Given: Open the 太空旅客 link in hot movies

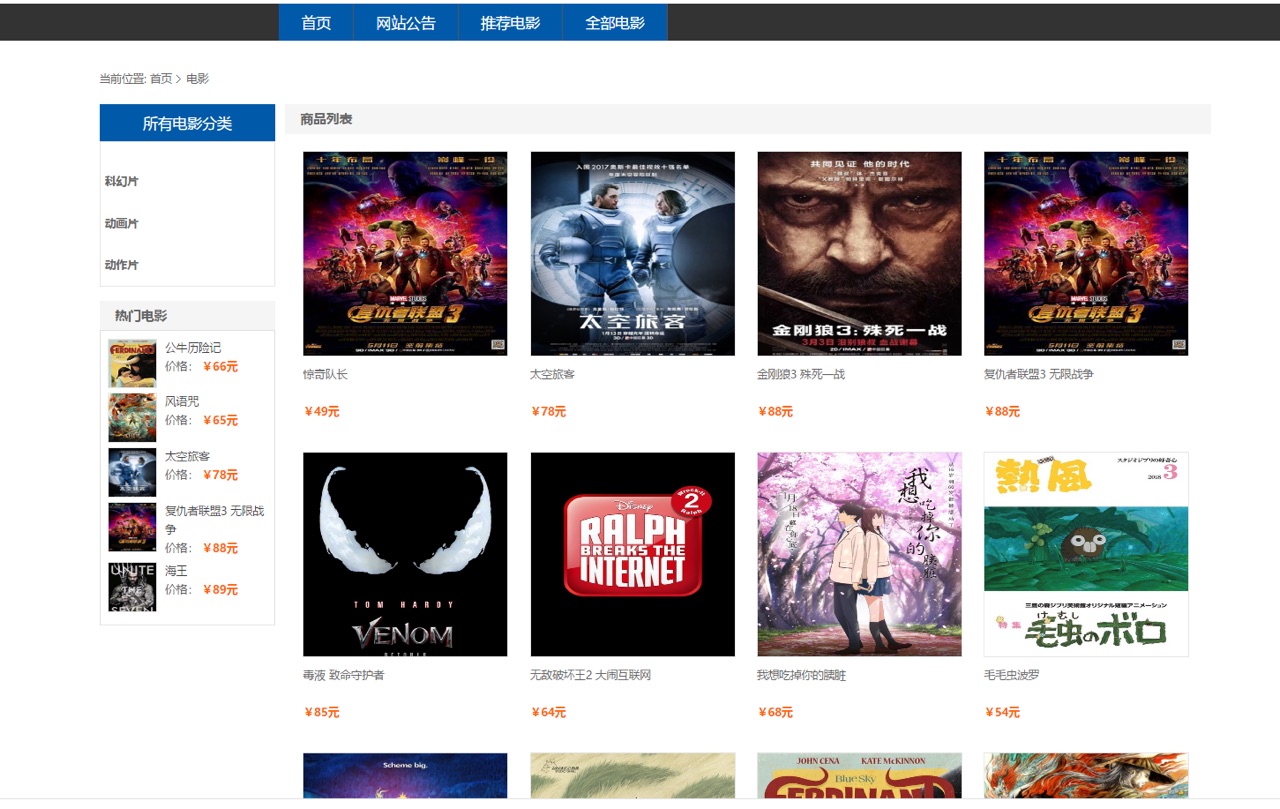Looking at the screenshot, I should [187, 456].
